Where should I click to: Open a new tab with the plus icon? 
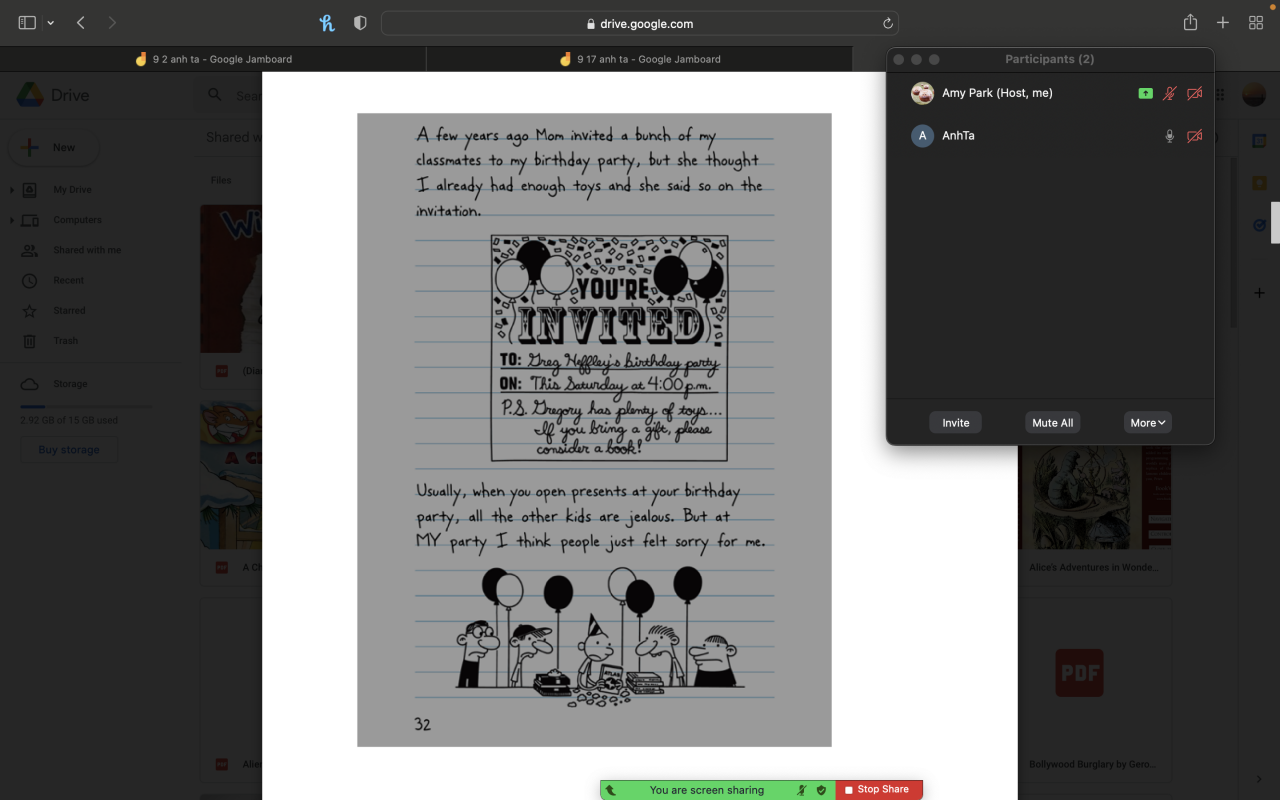[x=1222, y=23]
